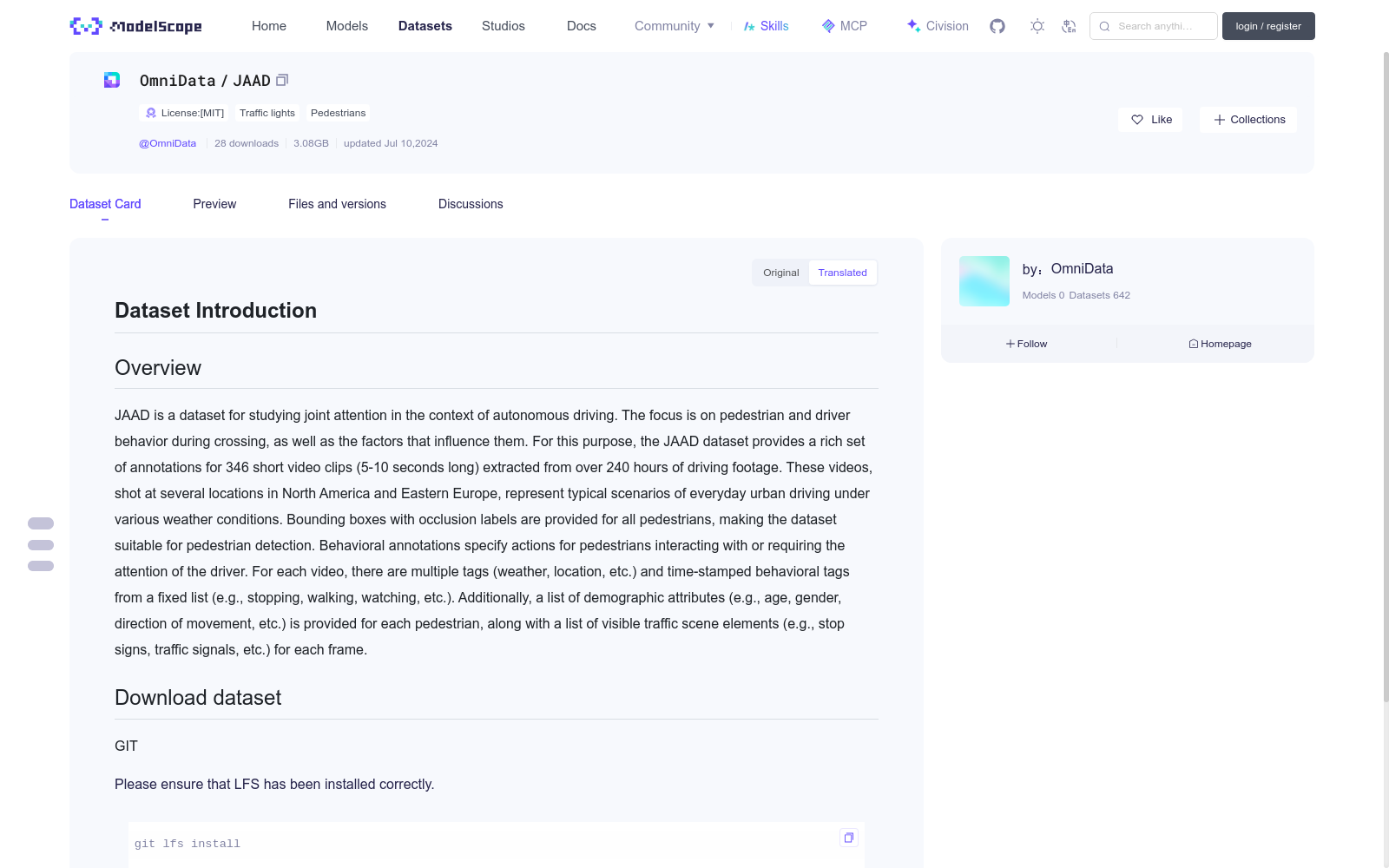Click the OmniData author avatar thumbnail
This screenshot has width=1389, height=868.
coord(984,281)
